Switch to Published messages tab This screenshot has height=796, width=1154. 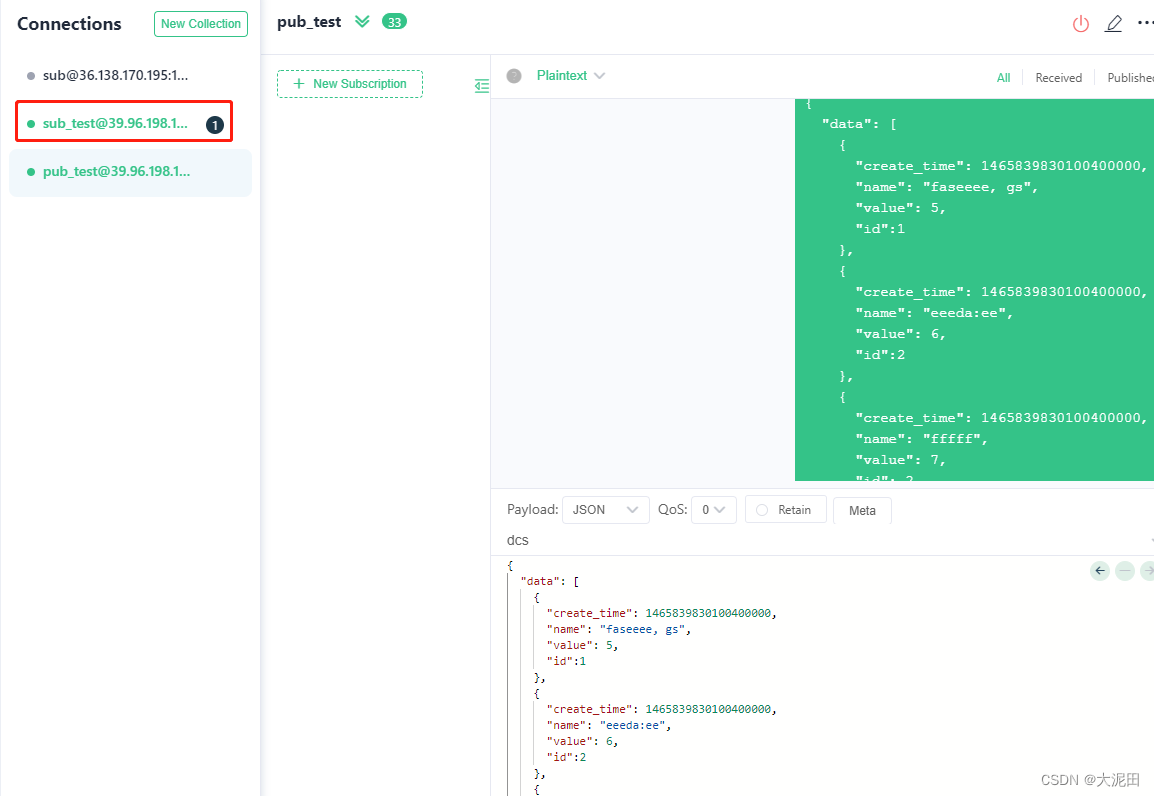[x=1130, y=78]
